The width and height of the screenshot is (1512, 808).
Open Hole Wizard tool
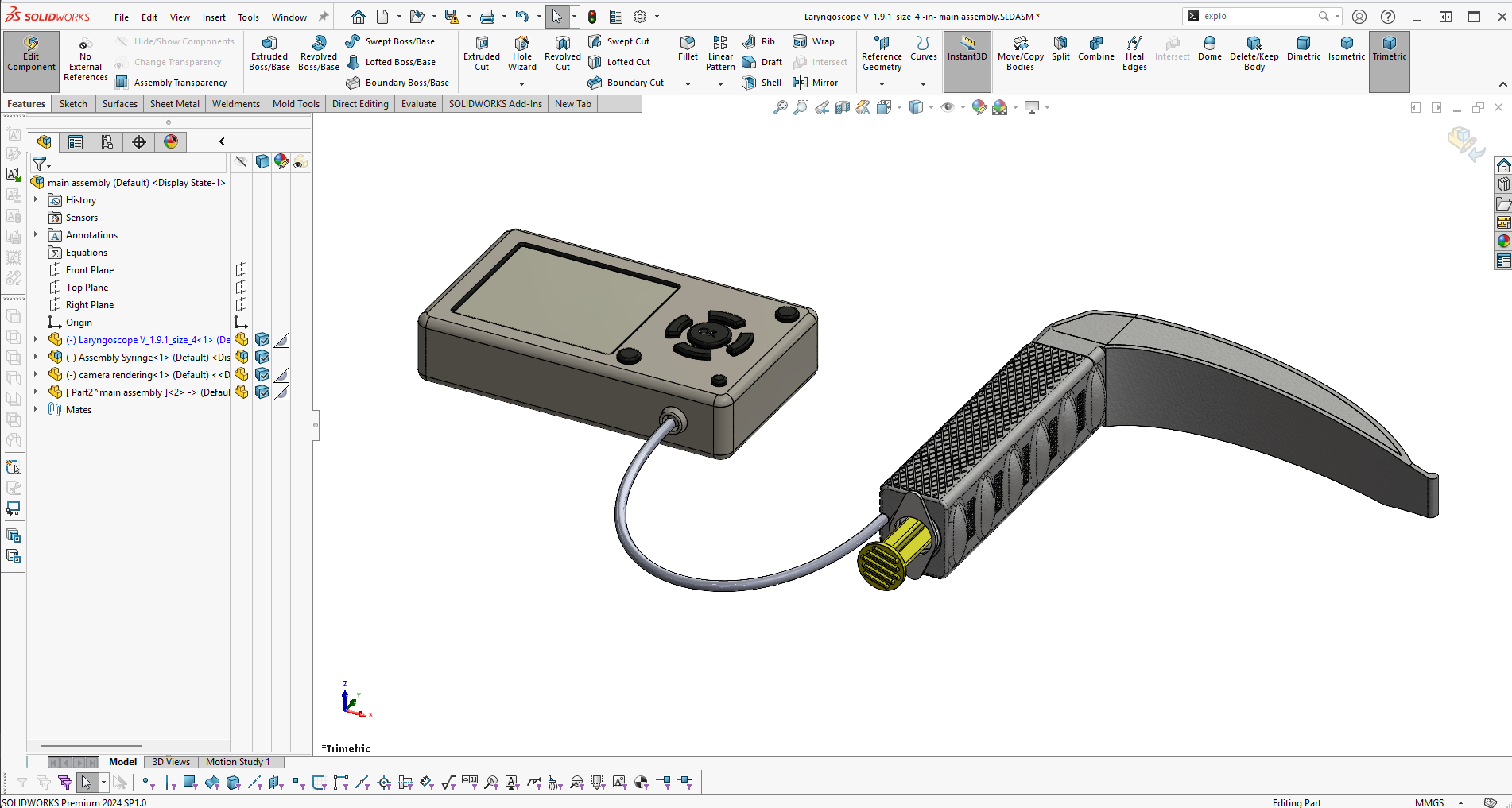pyautogui.click(x=522, y=54)
